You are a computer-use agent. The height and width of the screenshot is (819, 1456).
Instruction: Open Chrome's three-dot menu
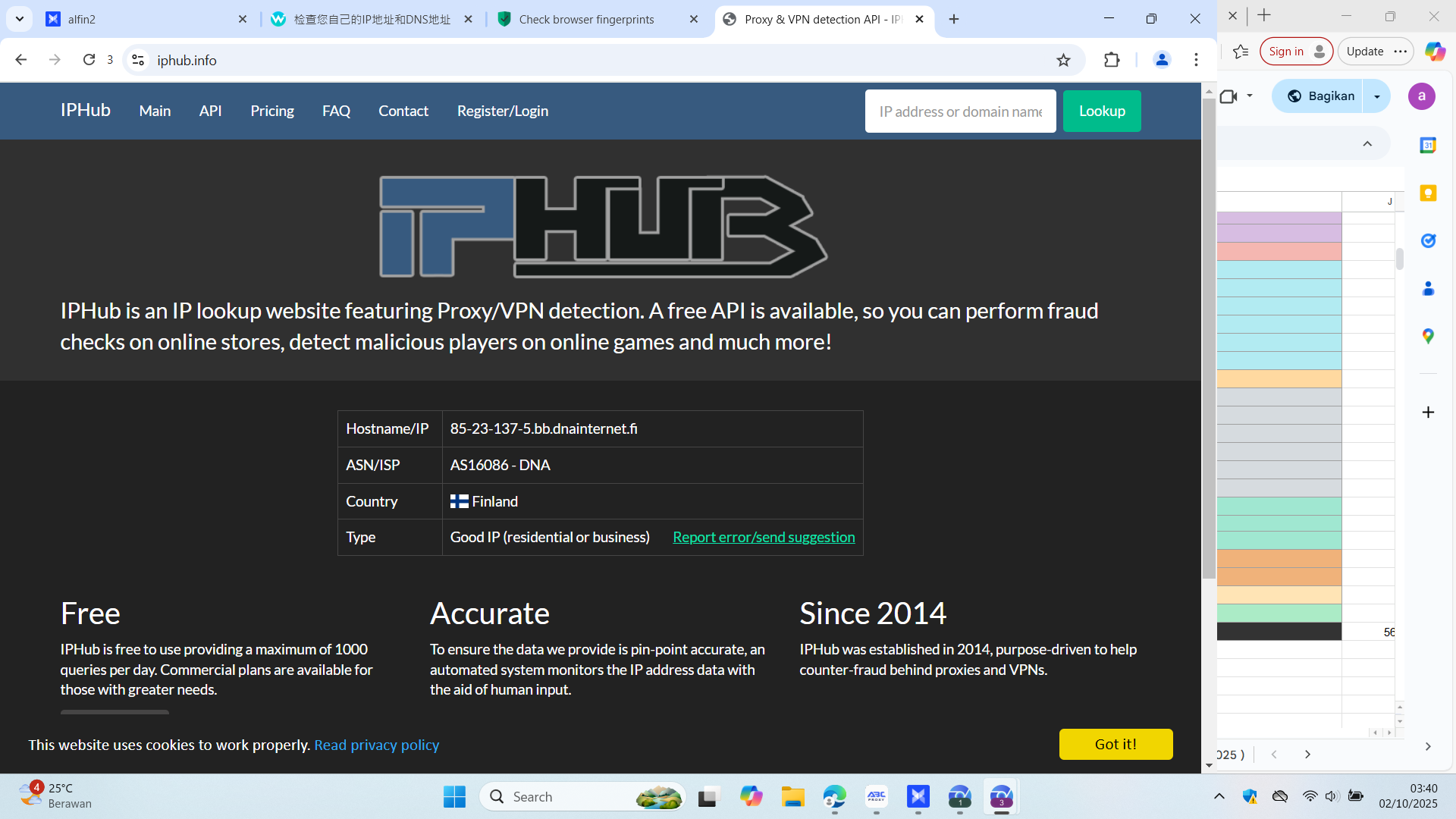pyautogui.click(x=1196, y=60)
